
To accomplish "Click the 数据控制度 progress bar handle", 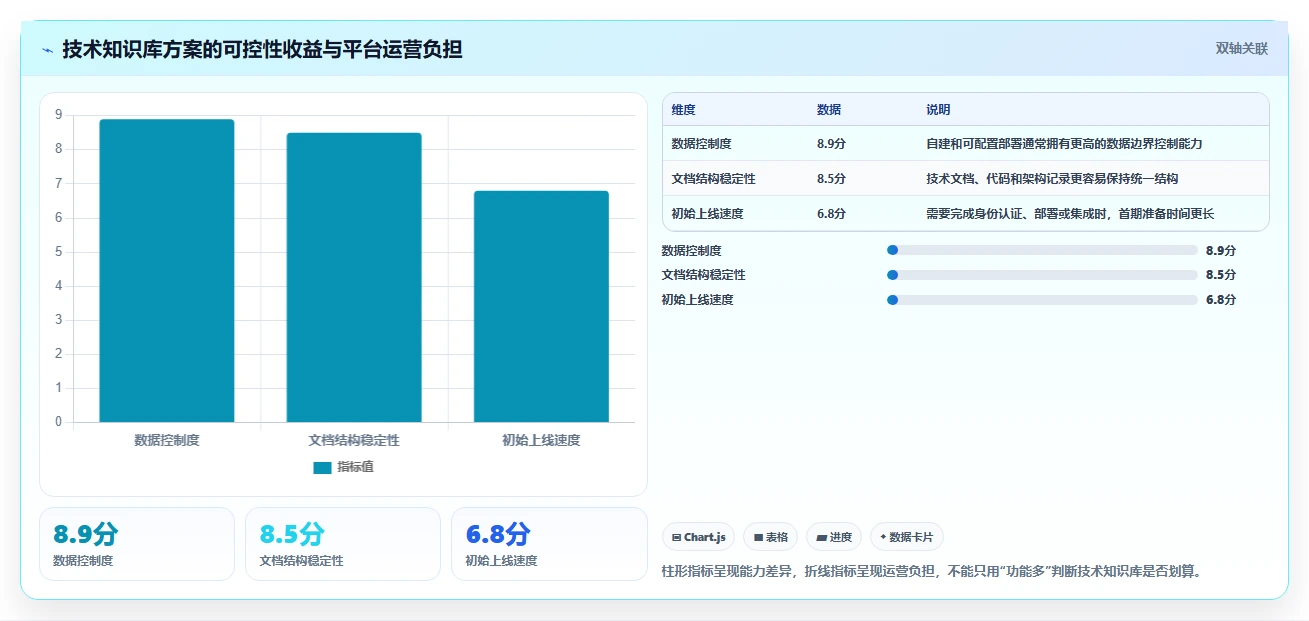I will click(893, 250).
